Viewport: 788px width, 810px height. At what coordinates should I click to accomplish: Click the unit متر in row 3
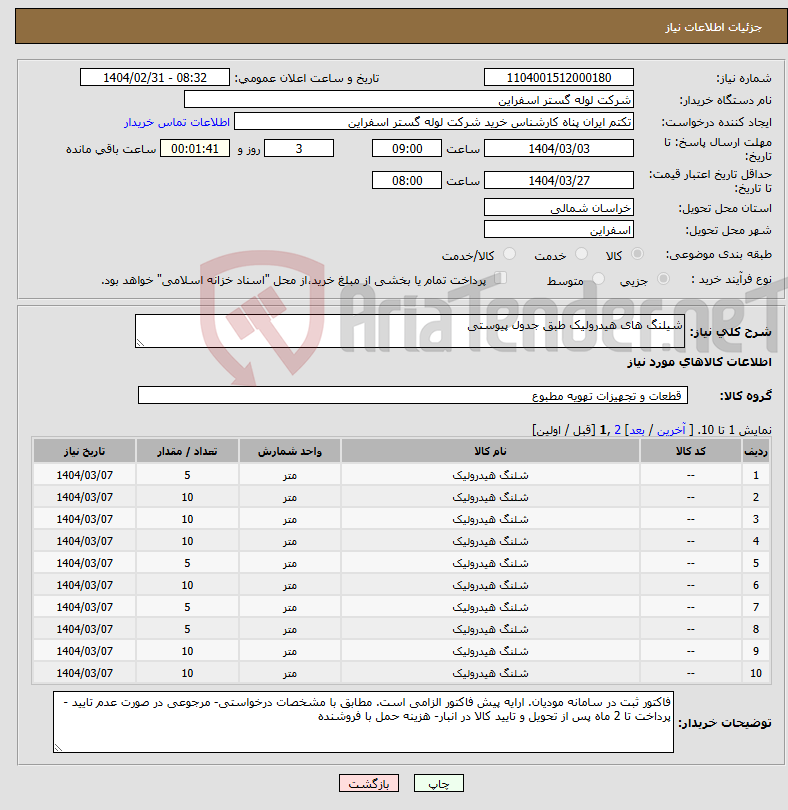point(289,519)
